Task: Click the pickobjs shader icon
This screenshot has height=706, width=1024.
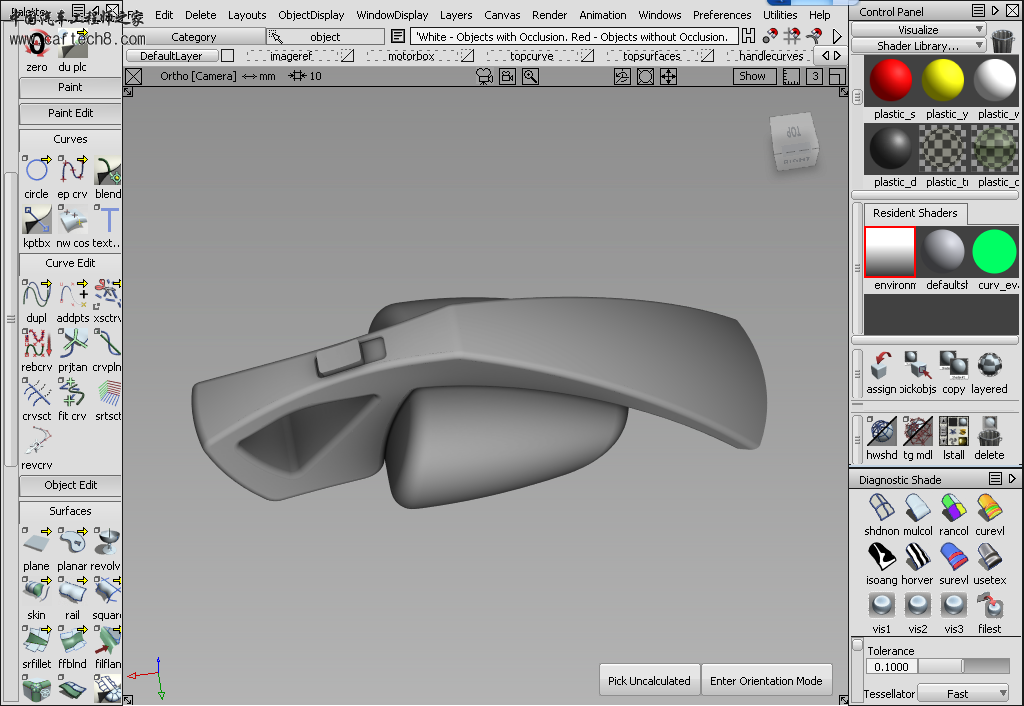Action: (918, 366)
